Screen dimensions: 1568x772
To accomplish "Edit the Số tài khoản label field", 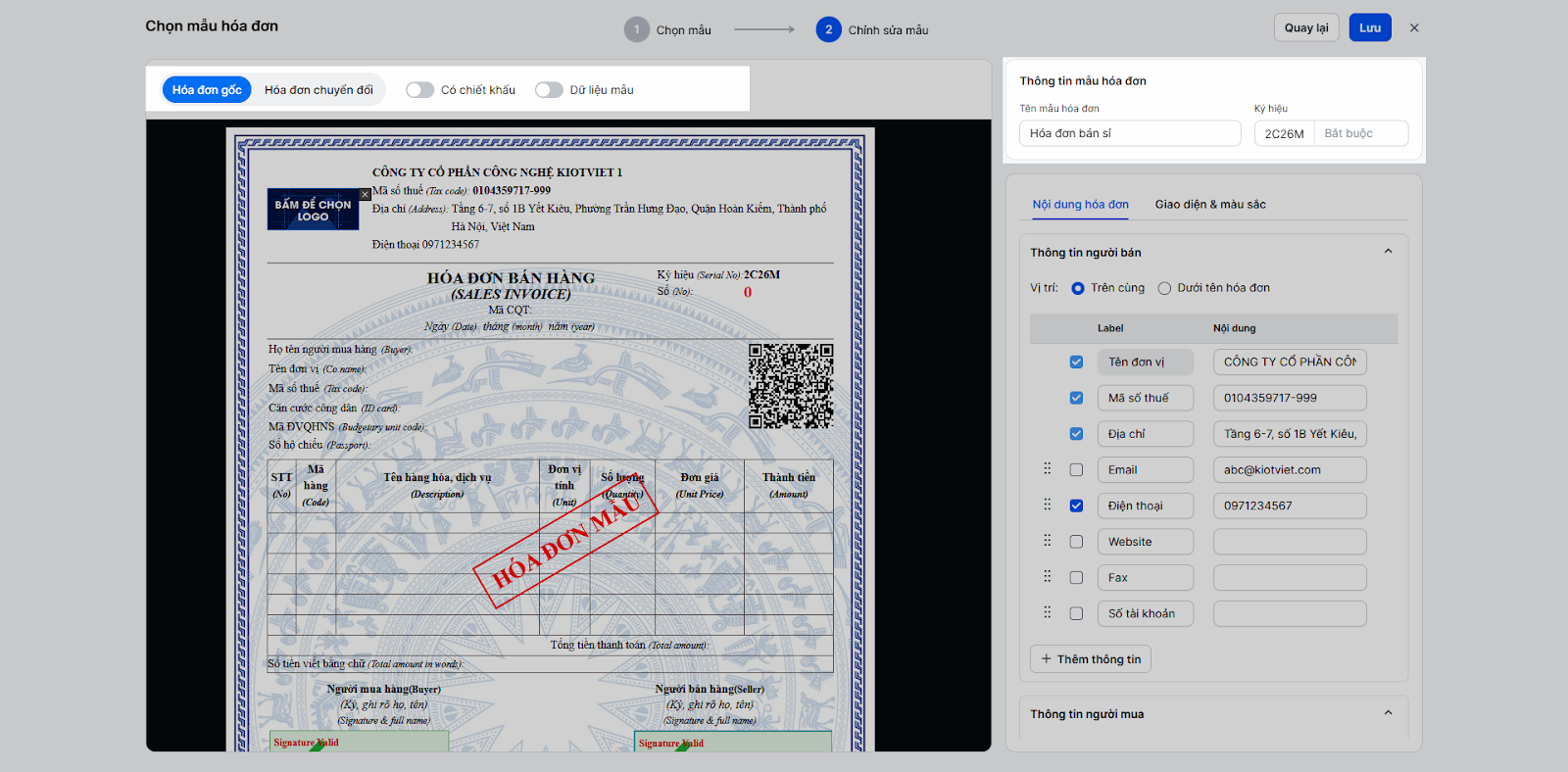I will tap(1146, 613).
